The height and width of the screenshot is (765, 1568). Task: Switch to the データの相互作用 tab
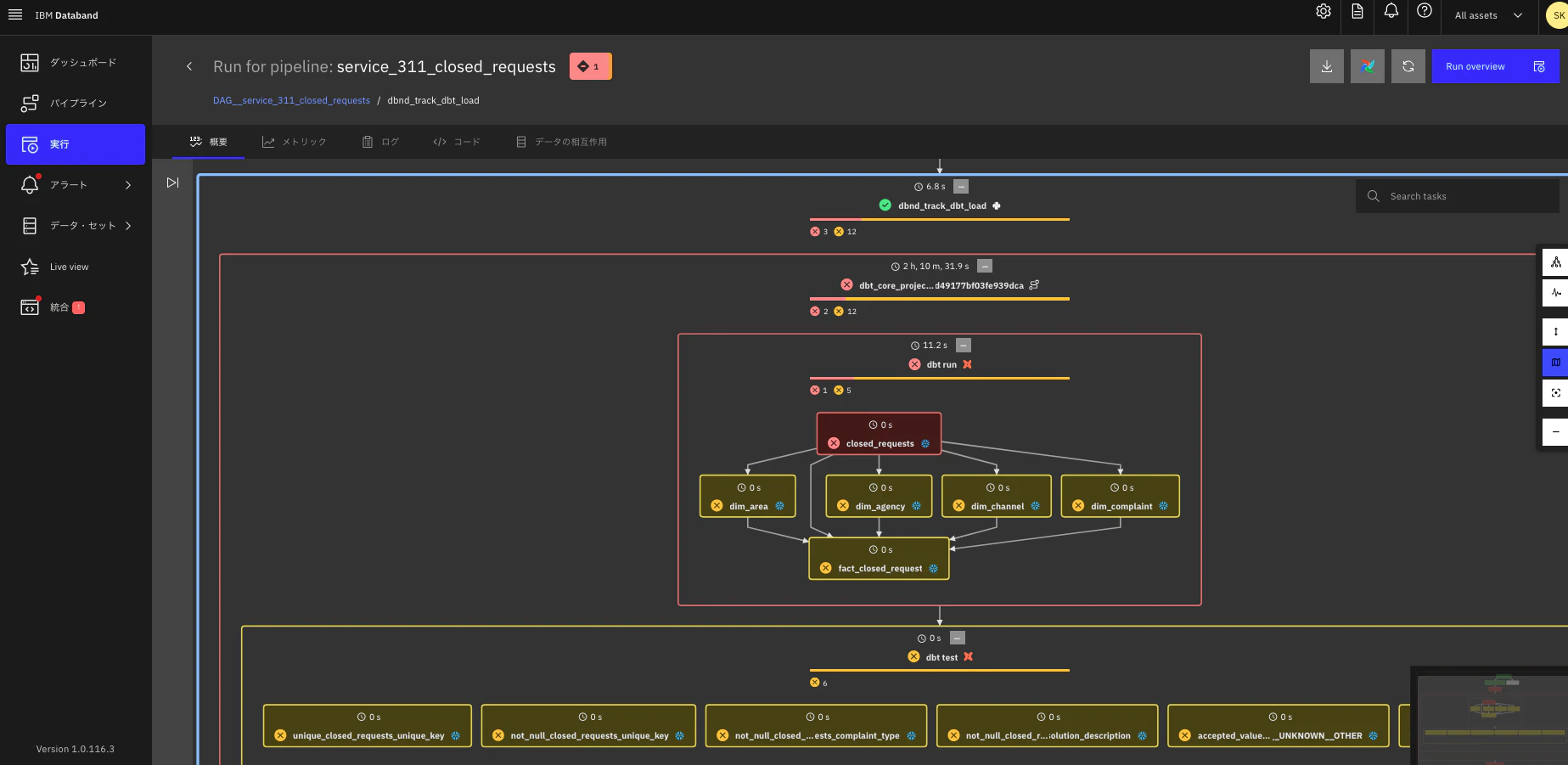click(x=561, y=142)
